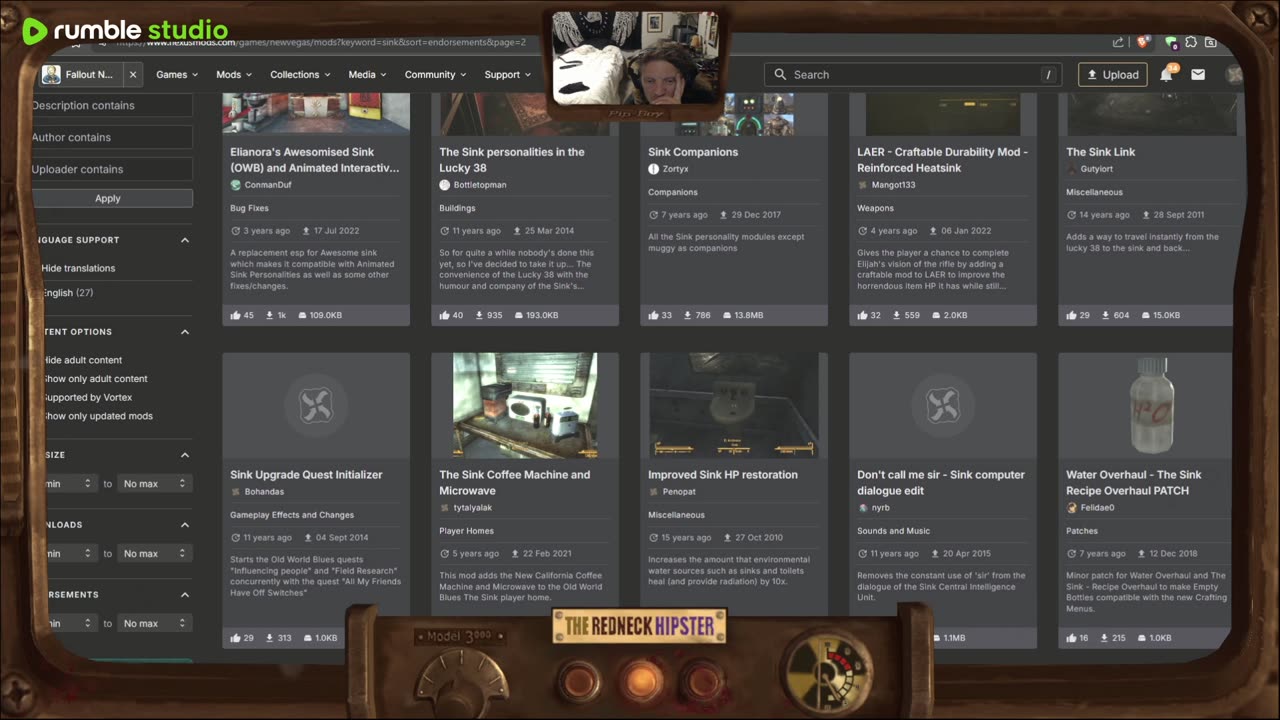This screenshot has width=1280, height=720.
Task: Open the 'Player Homes' category link
Action: coord(468,531)
